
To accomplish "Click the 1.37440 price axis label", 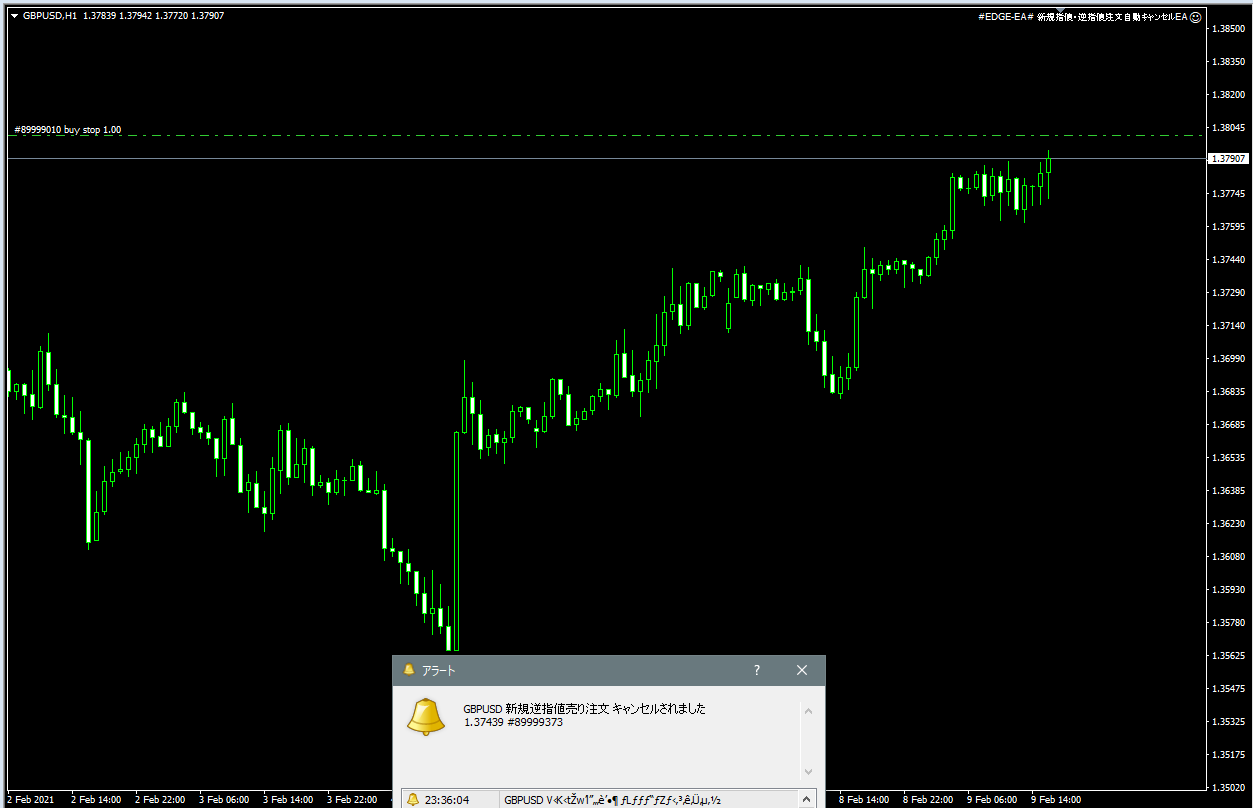I will point(1228,260).
